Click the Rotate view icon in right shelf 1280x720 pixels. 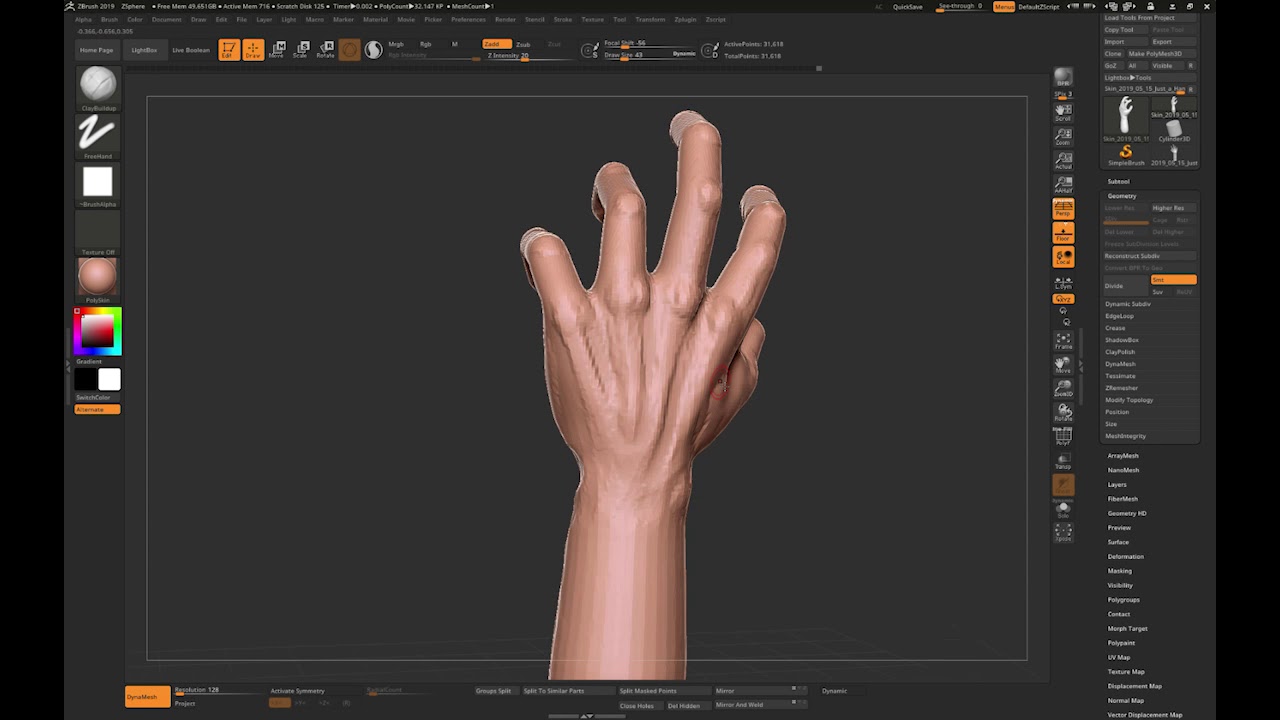(1063, 412)
